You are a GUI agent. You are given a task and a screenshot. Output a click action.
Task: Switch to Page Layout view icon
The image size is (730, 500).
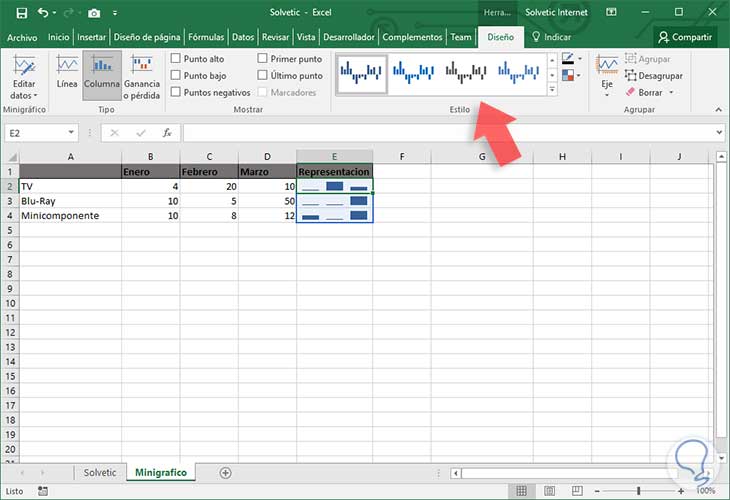tap(549, 491)
